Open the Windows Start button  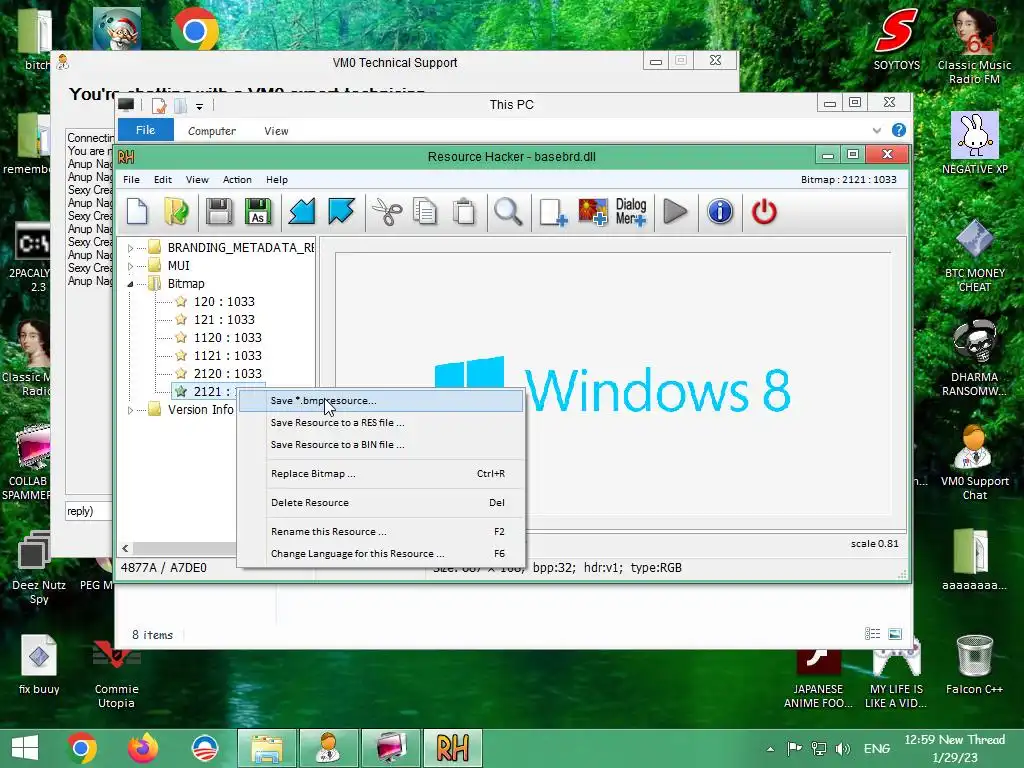tap(25, 748)
